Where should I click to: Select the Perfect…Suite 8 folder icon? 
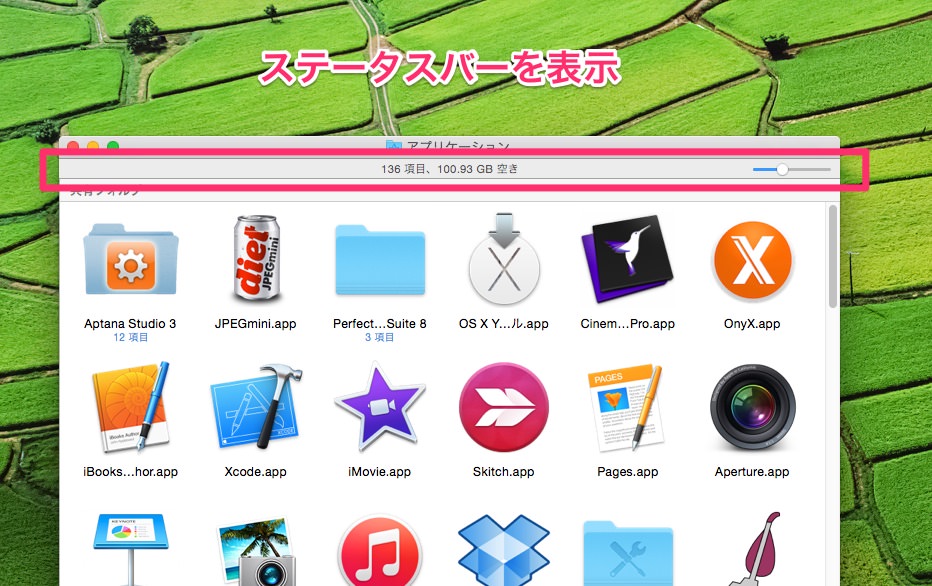(380, 260)
